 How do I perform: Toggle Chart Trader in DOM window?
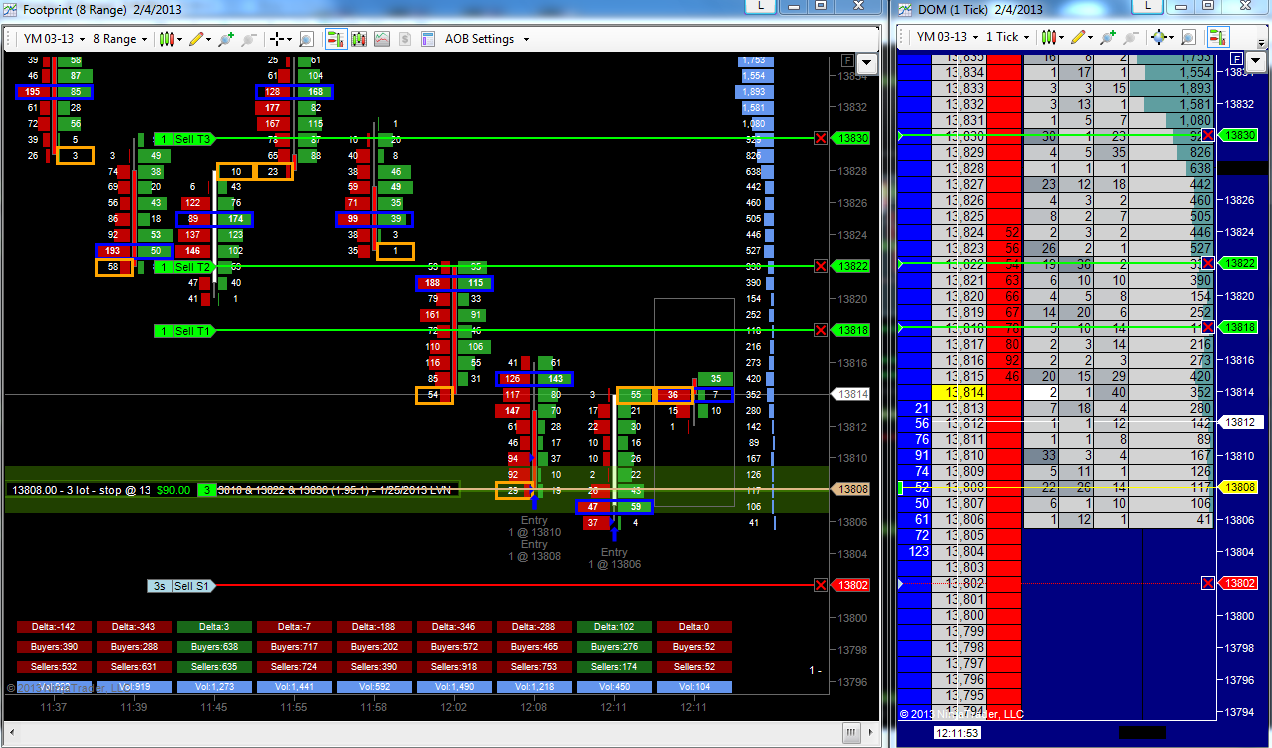[x=1217, y=37]
